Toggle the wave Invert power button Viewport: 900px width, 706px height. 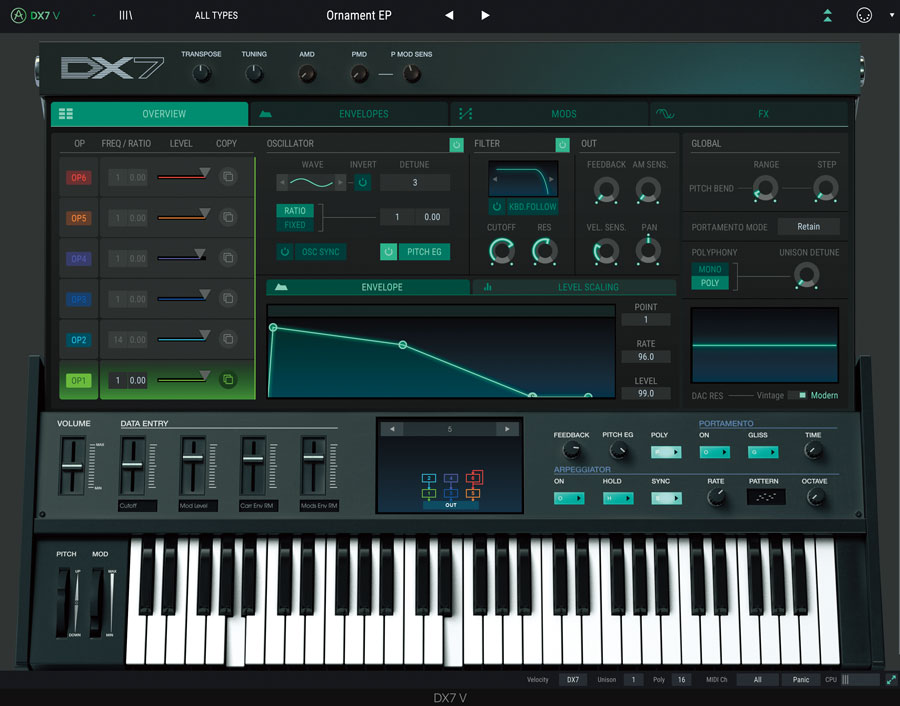pyautogui.click(x=363, y=183)
